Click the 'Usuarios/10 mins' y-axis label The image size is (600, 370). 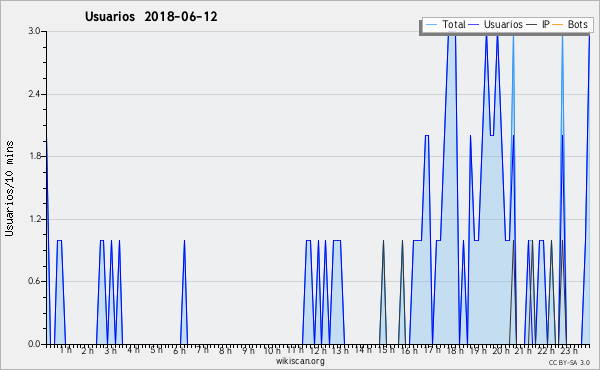[10, 188]
